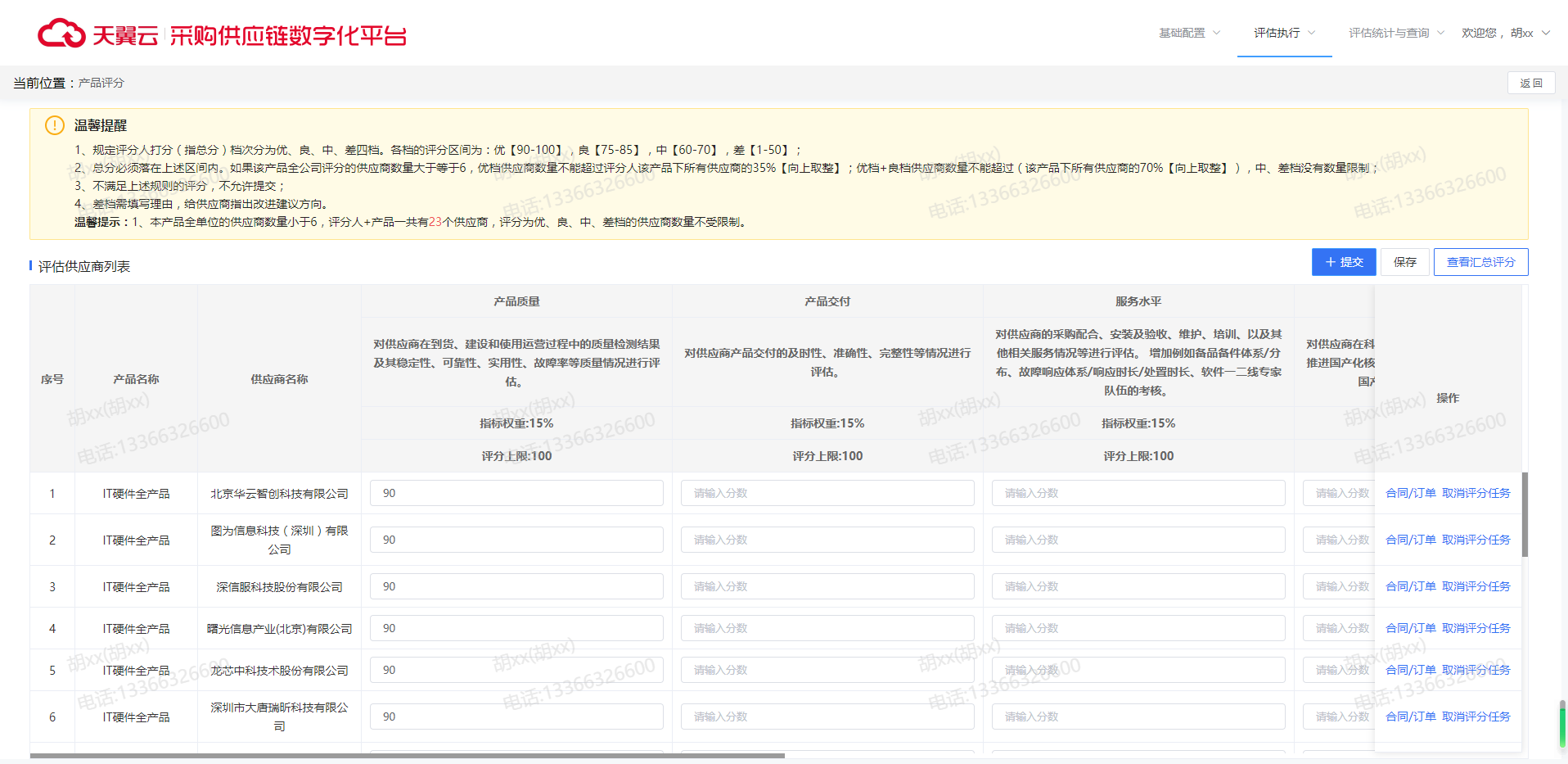Click the 天翼云 cloud logo icon
This screenshot has height=764, width=1568.
point(61,34)
